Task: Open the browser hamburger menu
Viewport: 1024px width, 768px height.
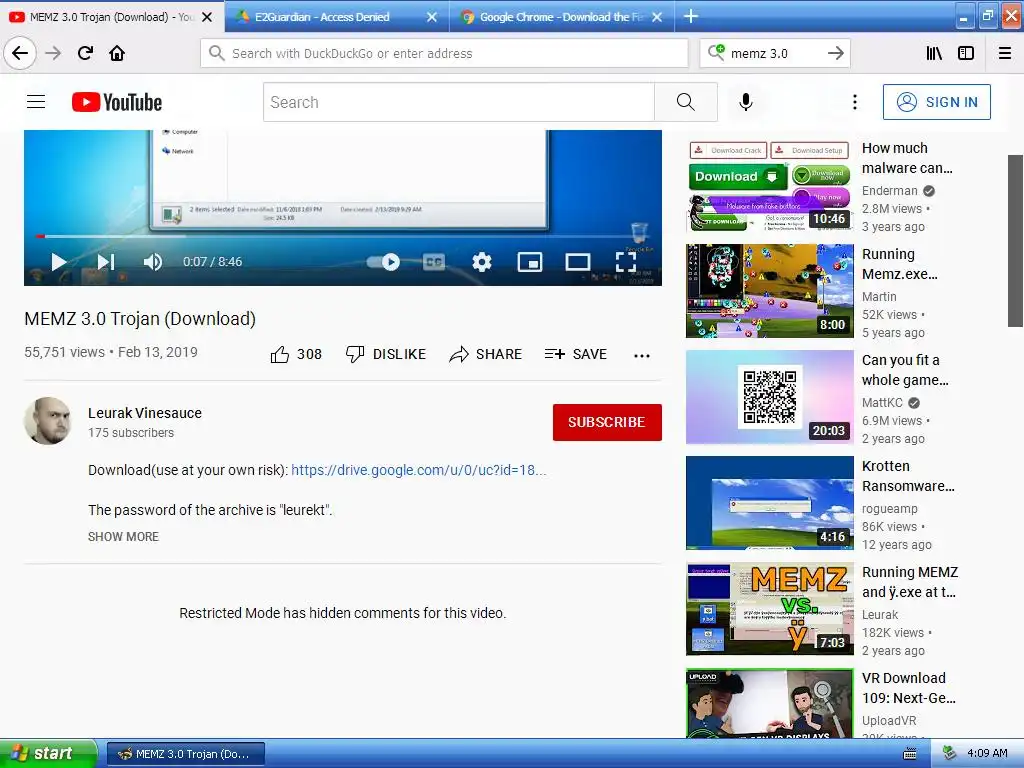Action: (x=1005, y=53)
